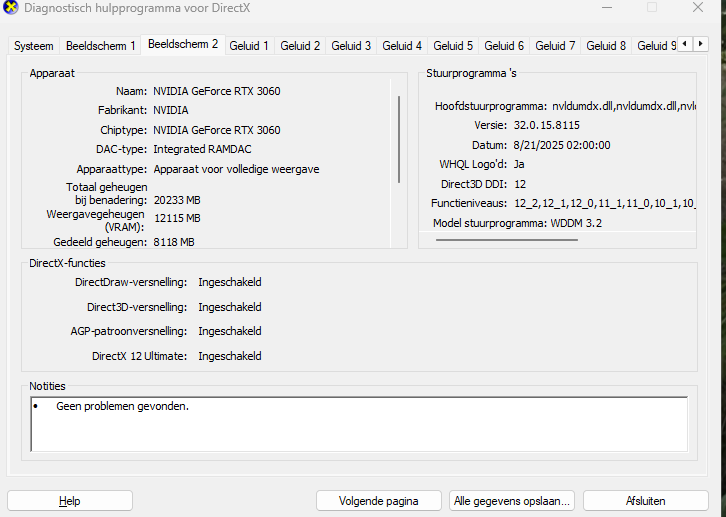Click the DirectX 12 Ultimate Ingeschakeld status
The image size is (726, 517).
[x=230, y=356]
